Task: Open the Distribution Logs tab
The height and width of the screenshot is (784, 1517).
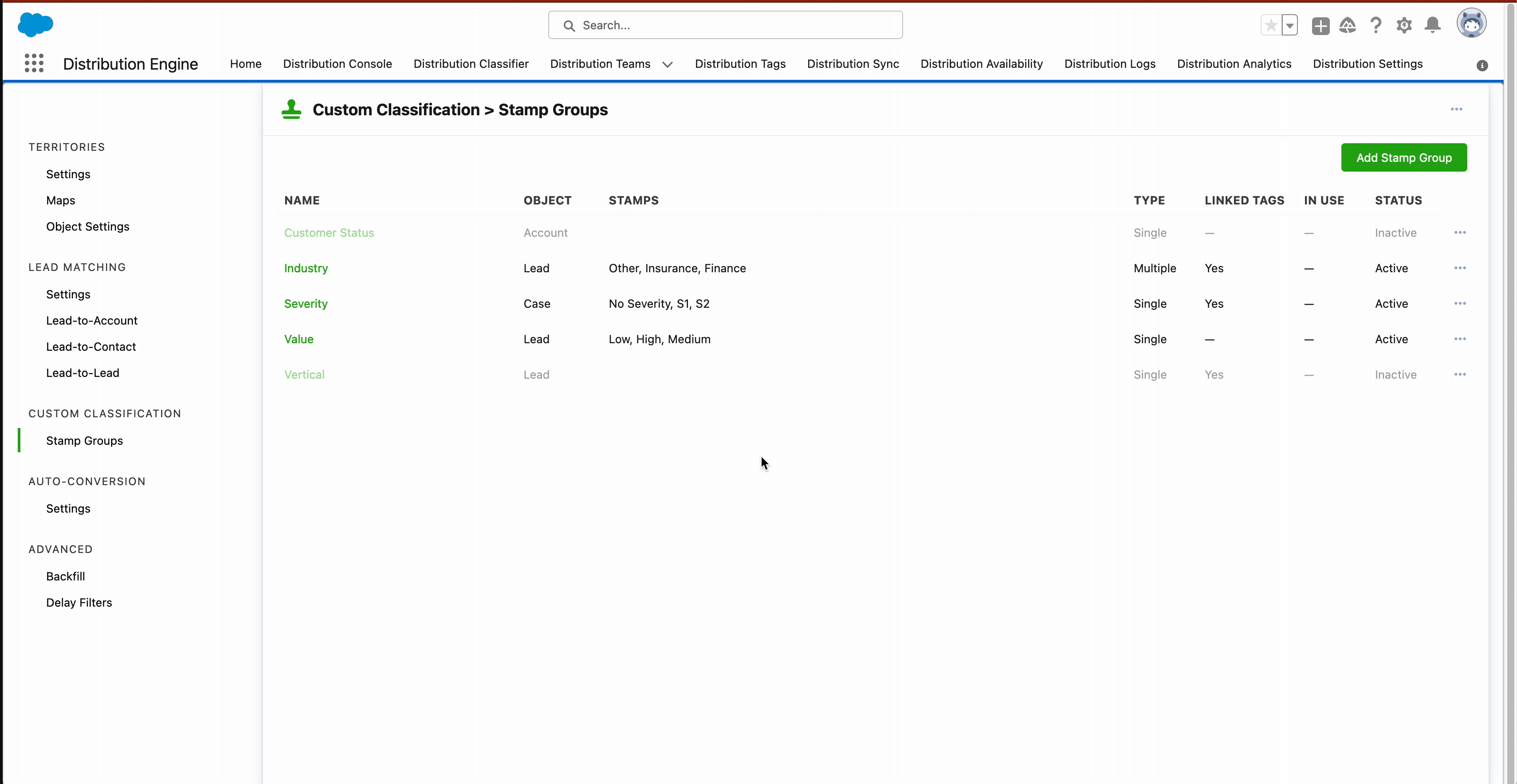Action: [1109, 63]
